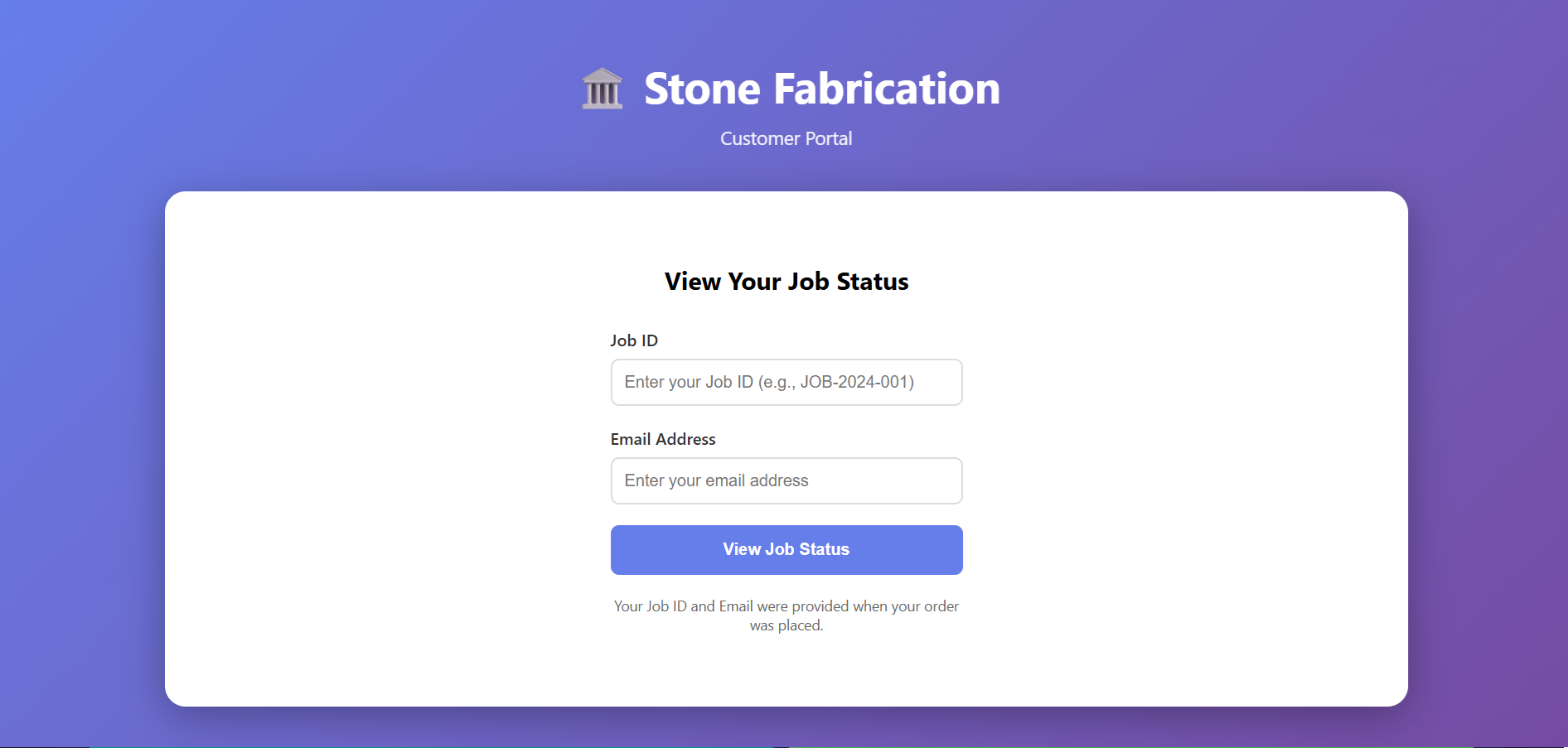The image size is (1568, 748).
Task: Click the helper text about Job ID
Action: coord(786,615)
